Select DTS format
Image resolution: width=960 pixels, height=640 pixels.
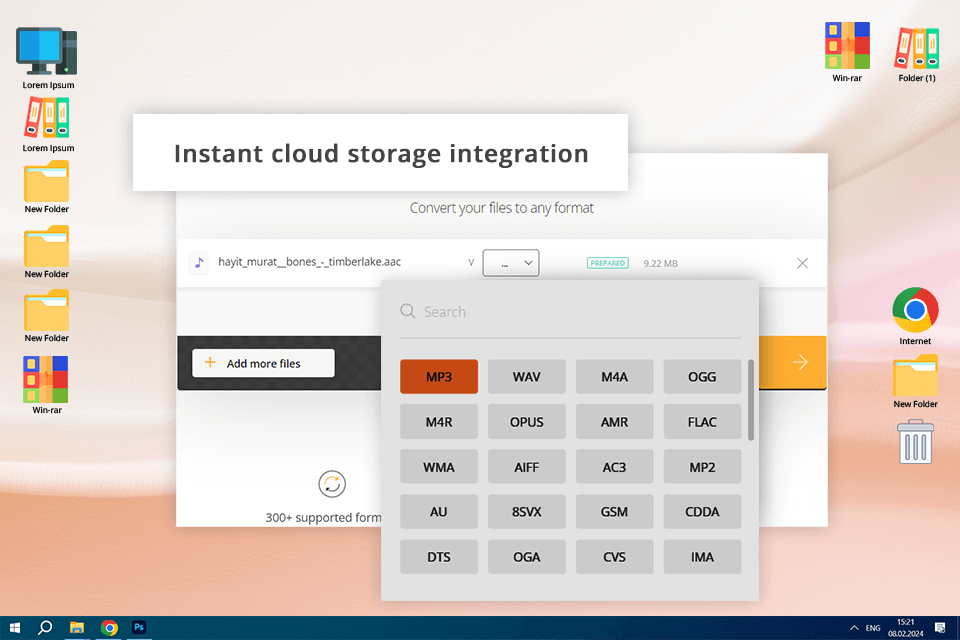(x=439, y=557)
